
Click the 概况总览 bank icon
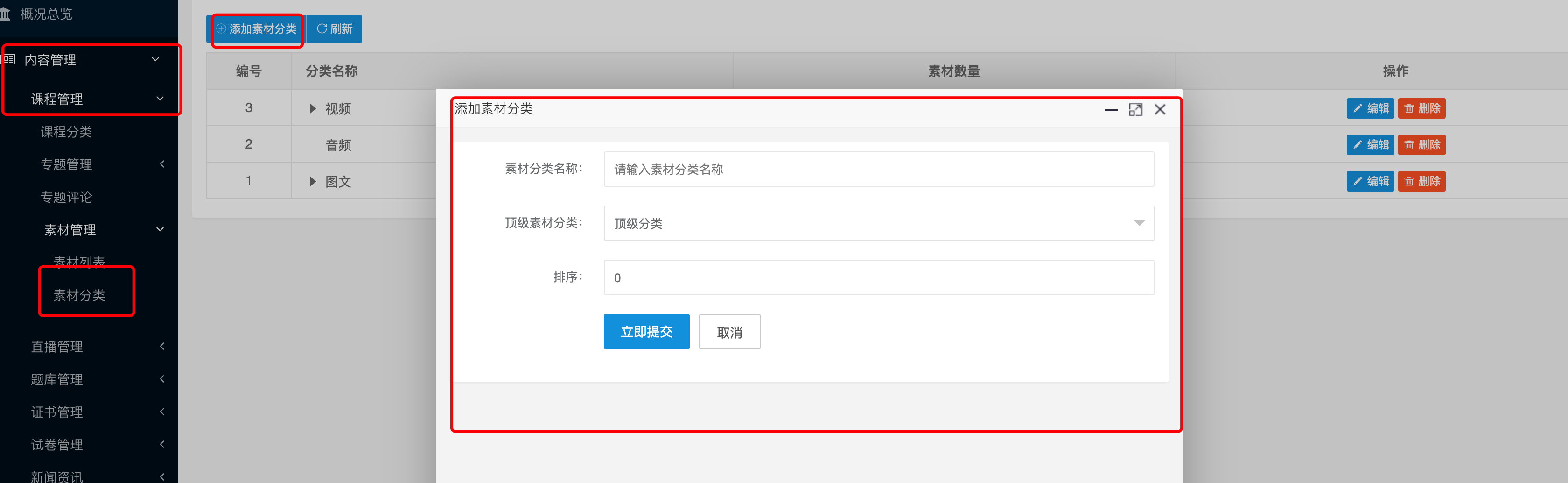click(5, 14)
